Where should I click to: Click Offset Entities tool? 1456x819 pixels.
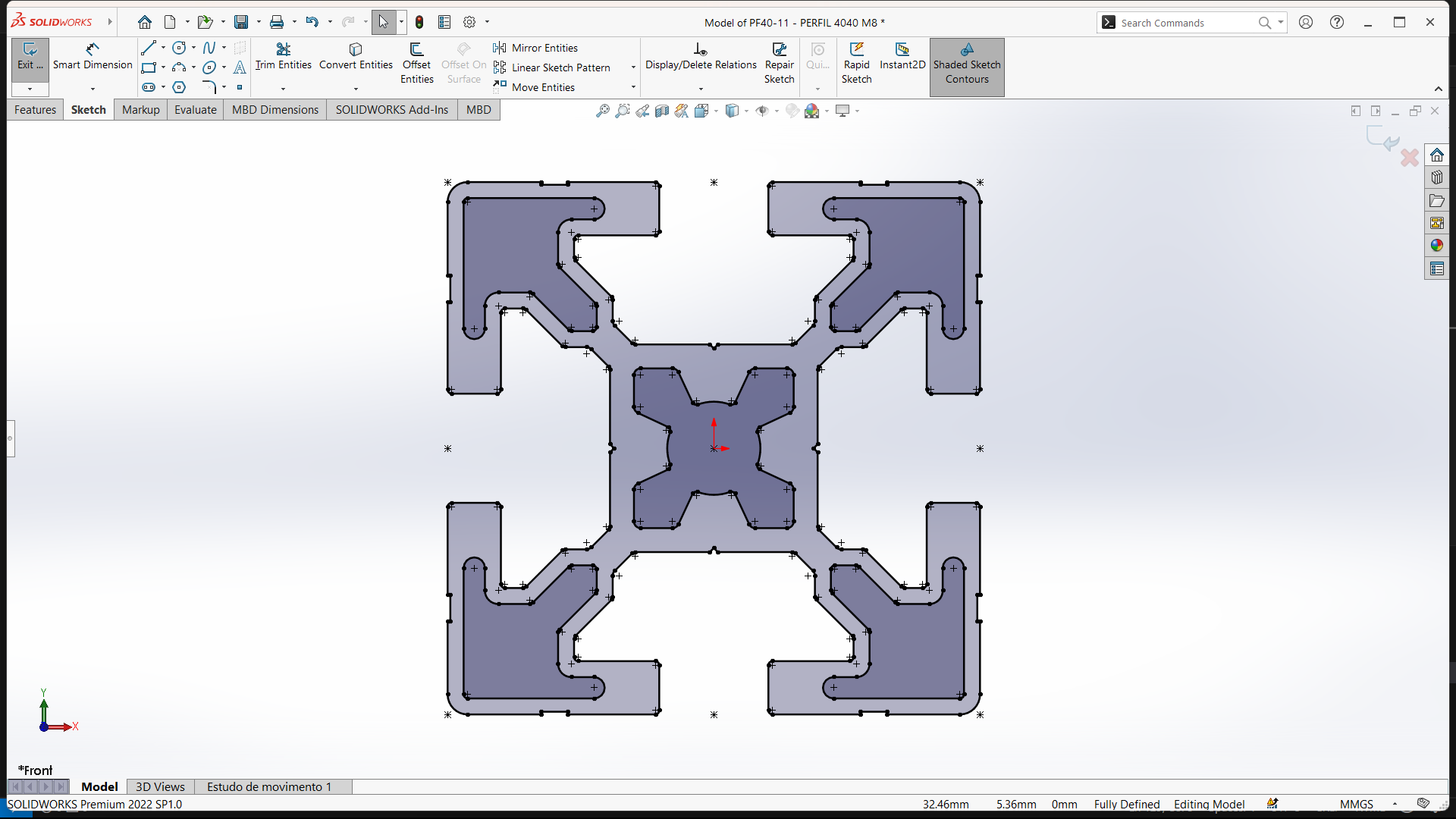(416, 64)
